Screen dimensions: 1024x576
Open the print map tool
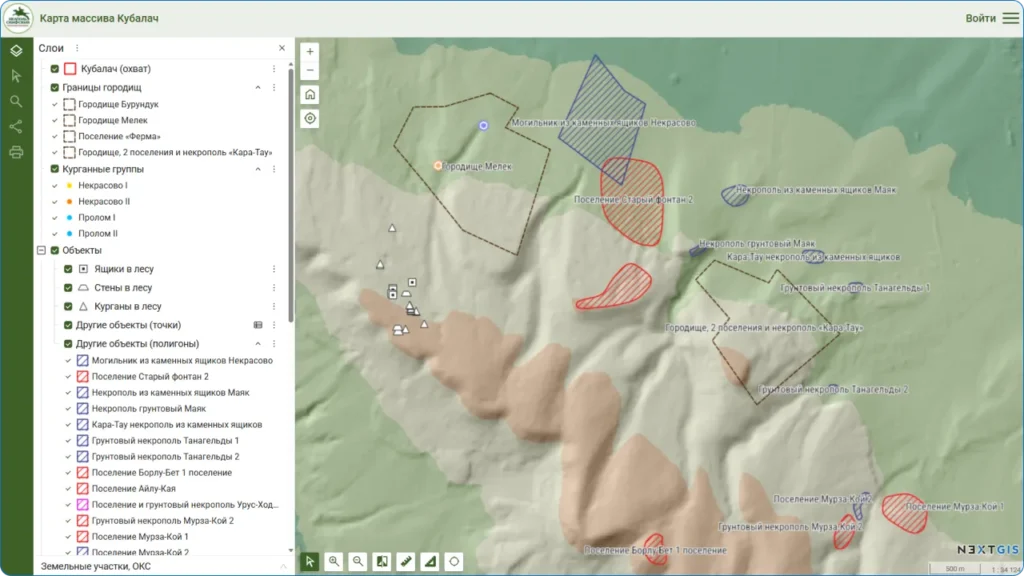pos(16,153)
